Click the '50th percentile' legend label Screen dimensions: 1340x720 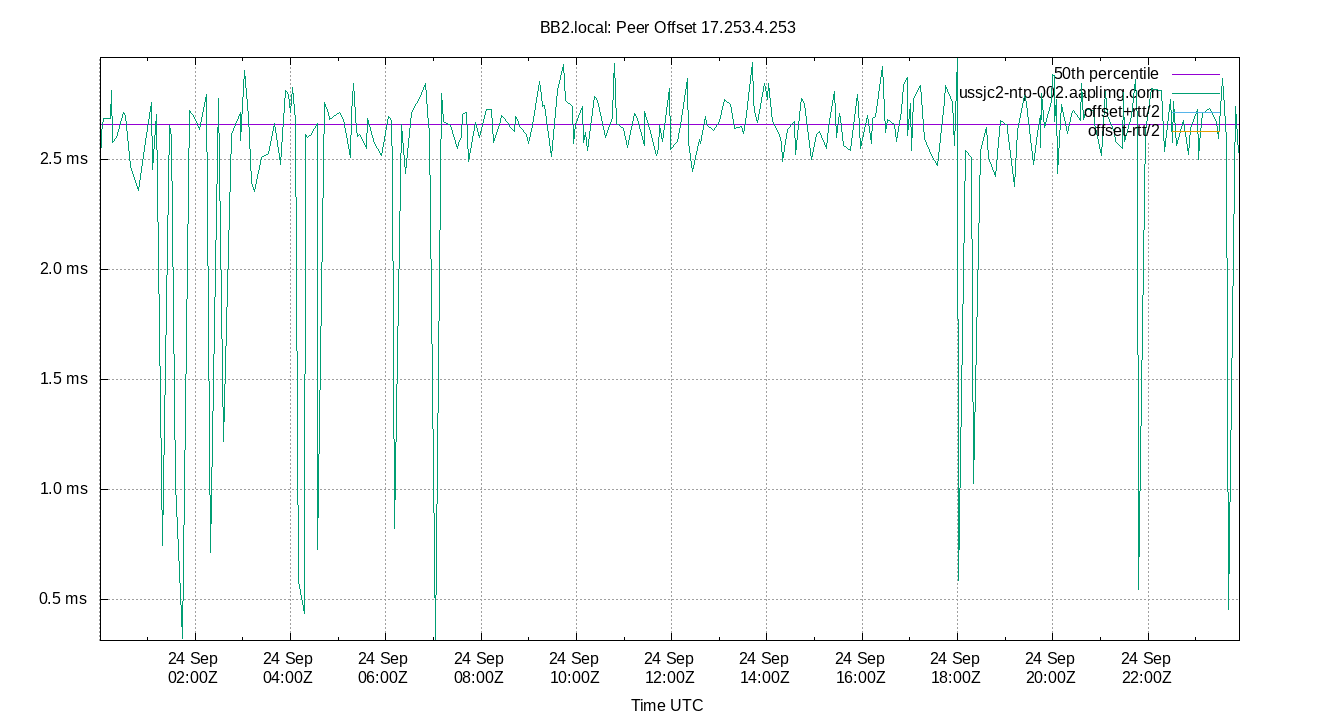(1106, 74)
